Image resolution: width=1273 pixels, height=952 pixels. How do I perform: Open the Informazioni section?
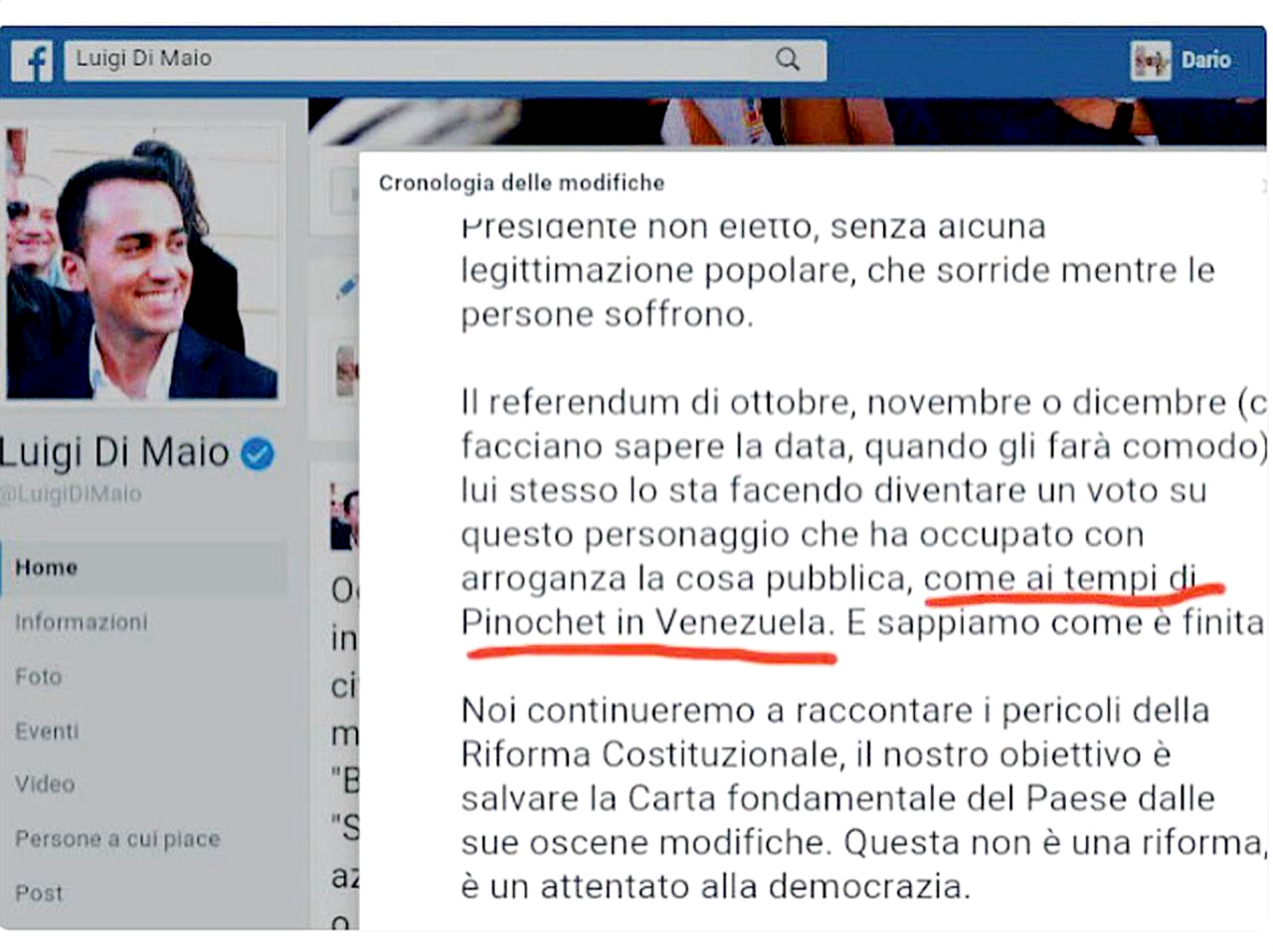pos(81,622)
